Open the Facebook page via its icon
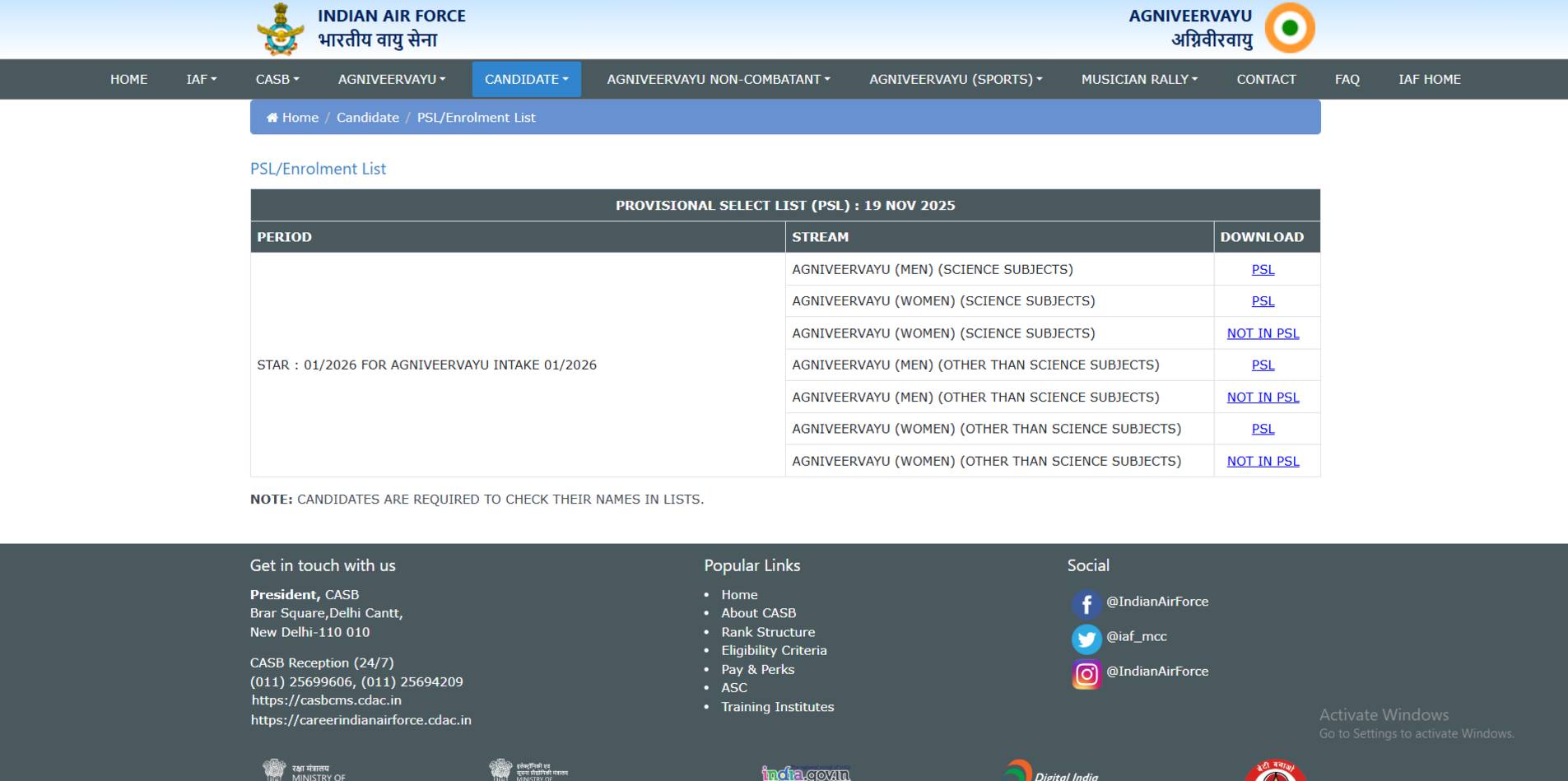Image resolution: width=1568 pixels, height=781 pixels. (x=1087, y=604)
